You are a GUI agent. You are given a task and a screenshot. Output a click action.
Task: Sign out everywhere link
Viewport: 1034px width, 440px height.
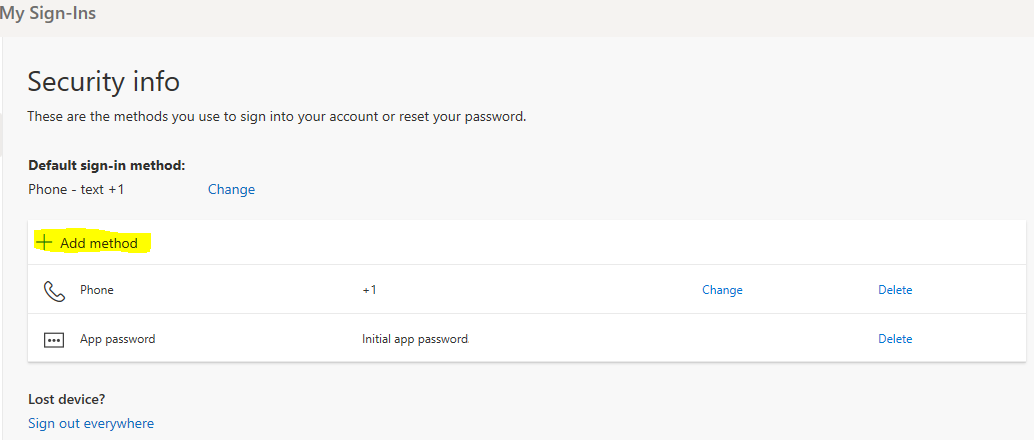point(91,423)
